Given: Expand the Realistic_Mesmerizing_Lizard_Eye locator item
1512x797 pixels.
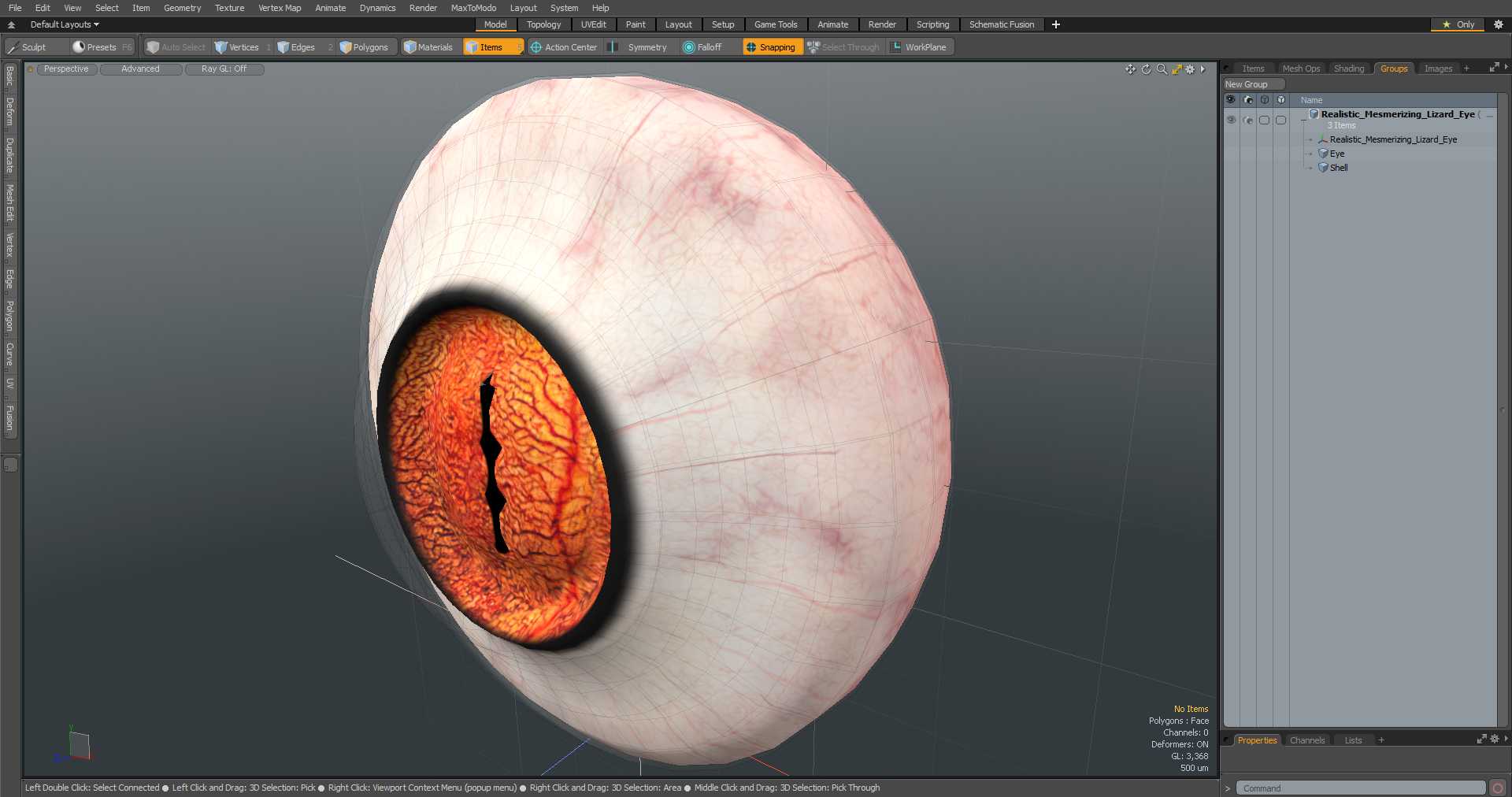Looking at the screenshot, I should (1310, 139).
